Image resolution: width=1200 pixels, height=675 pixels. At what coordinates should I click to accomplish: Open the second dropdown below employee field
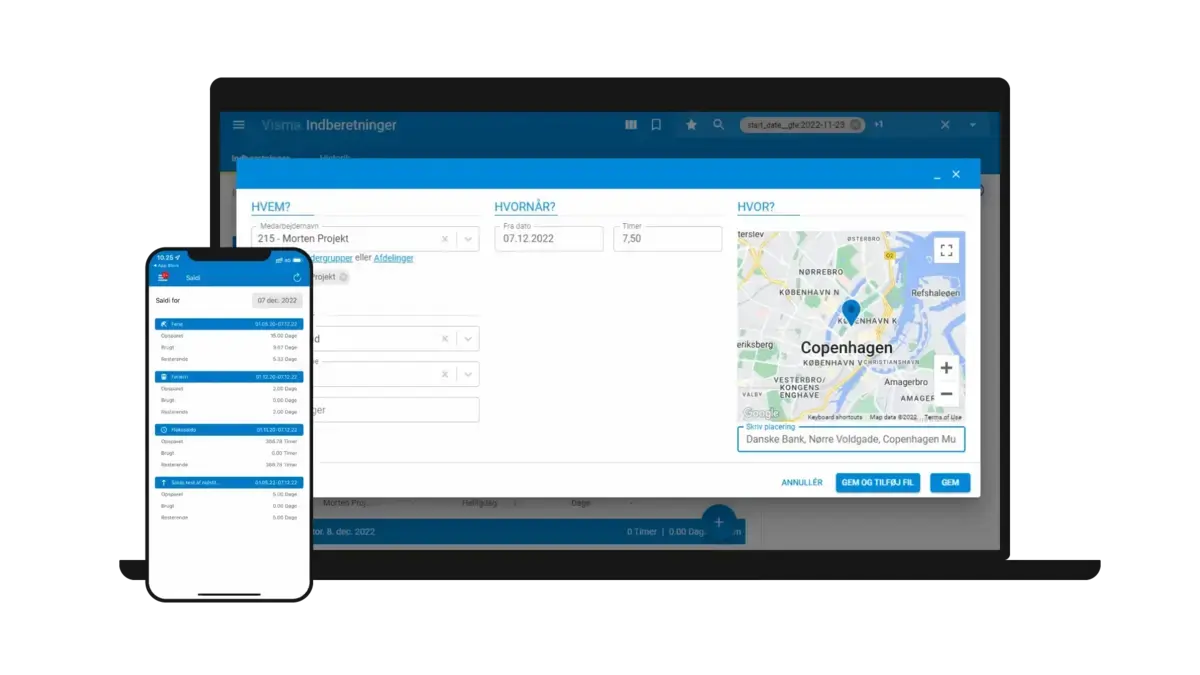[468, 374]
